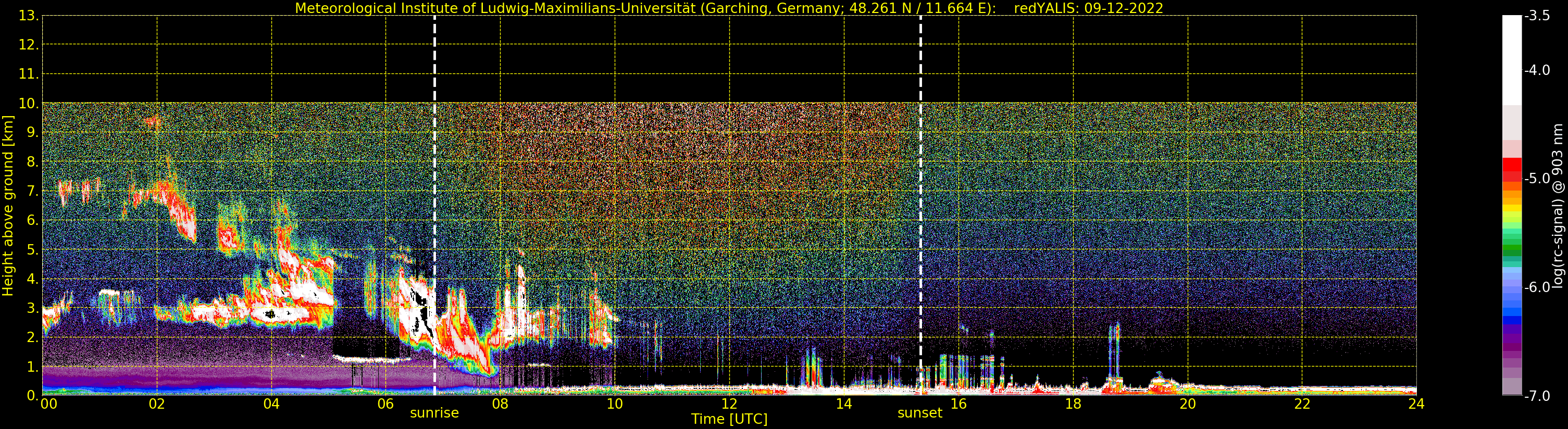Click the '04' time axis tick label
Image resolution: width=1568 pixels, height=429 pixels.
coord(271,404)
